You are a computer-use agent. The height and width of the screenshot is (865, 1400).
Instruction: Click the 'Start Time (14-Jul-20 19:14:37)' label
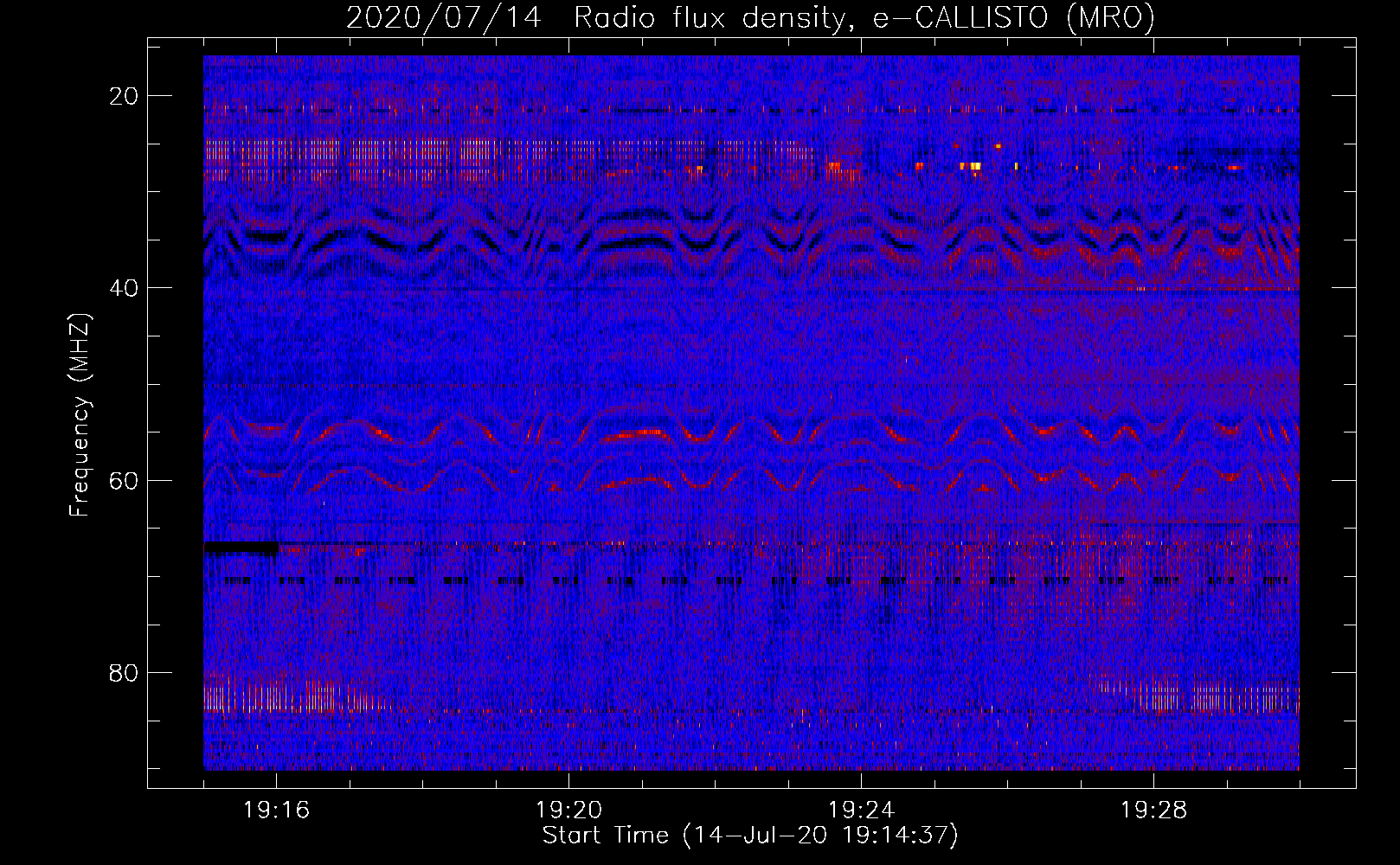[x=750, y=836]
